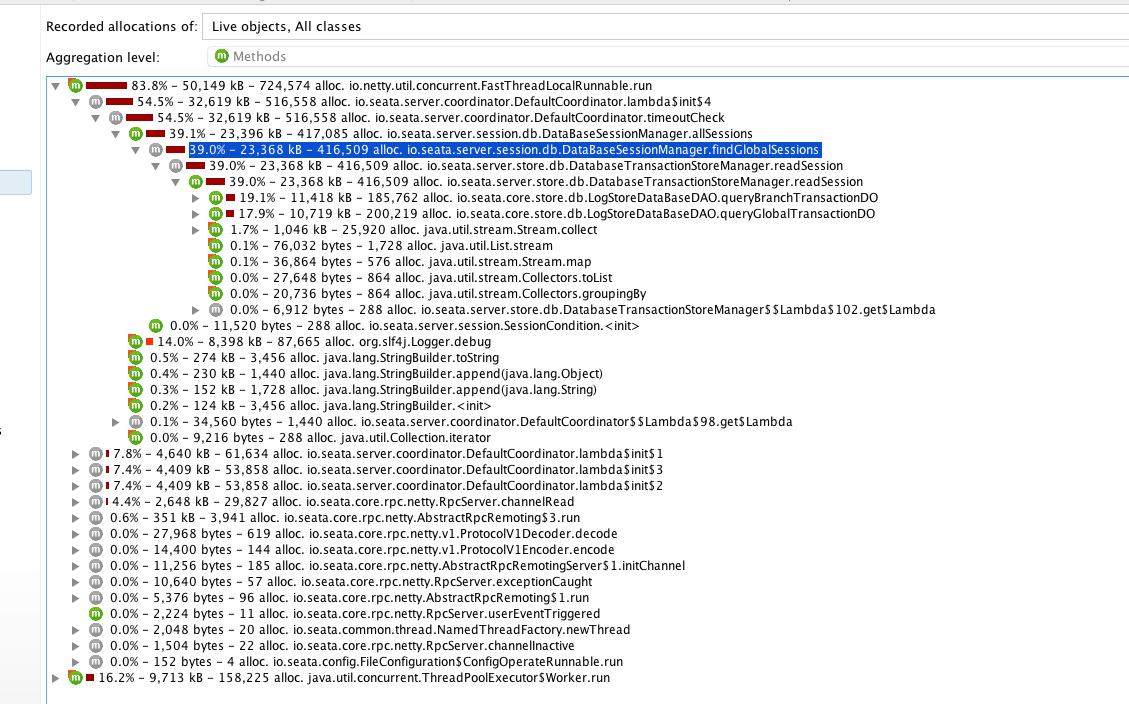Screen dimensions: 1129x704
Task: Click the red allocation bar for lambda$init$4
Action: (119, 102)
